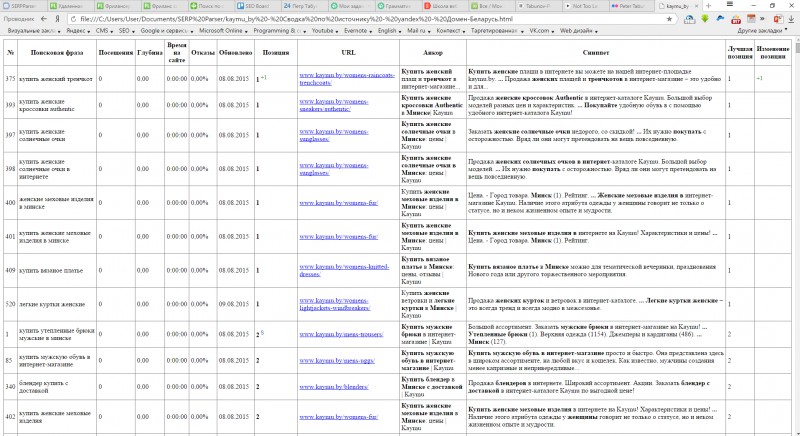Open the womens-fur link in row 400
This screenshot has width=800, height=436.
click(339, 202)
